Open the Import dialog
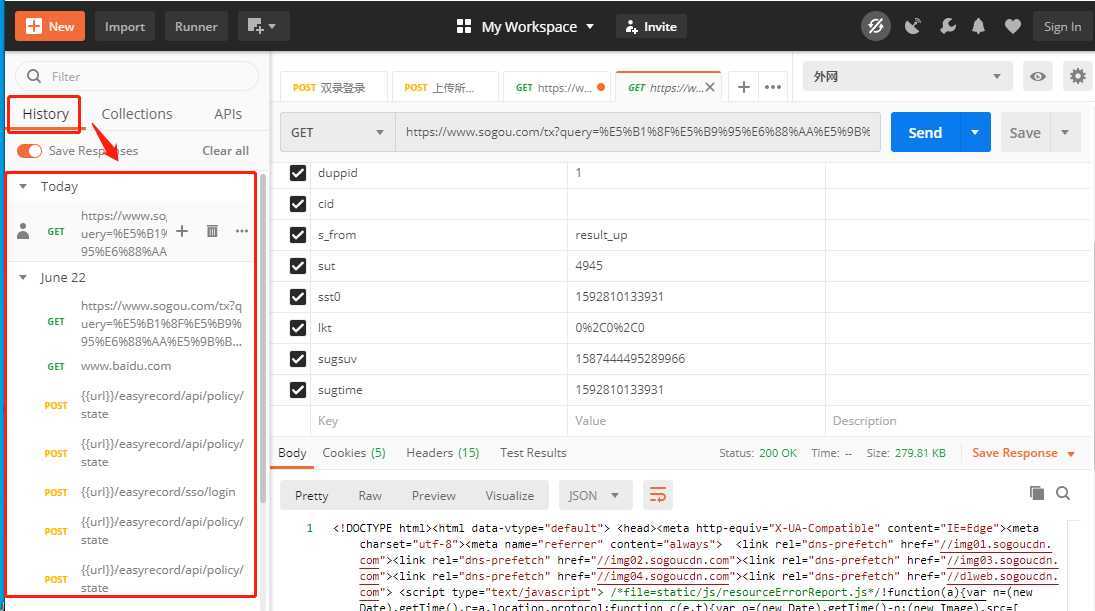 click(124, 27)
